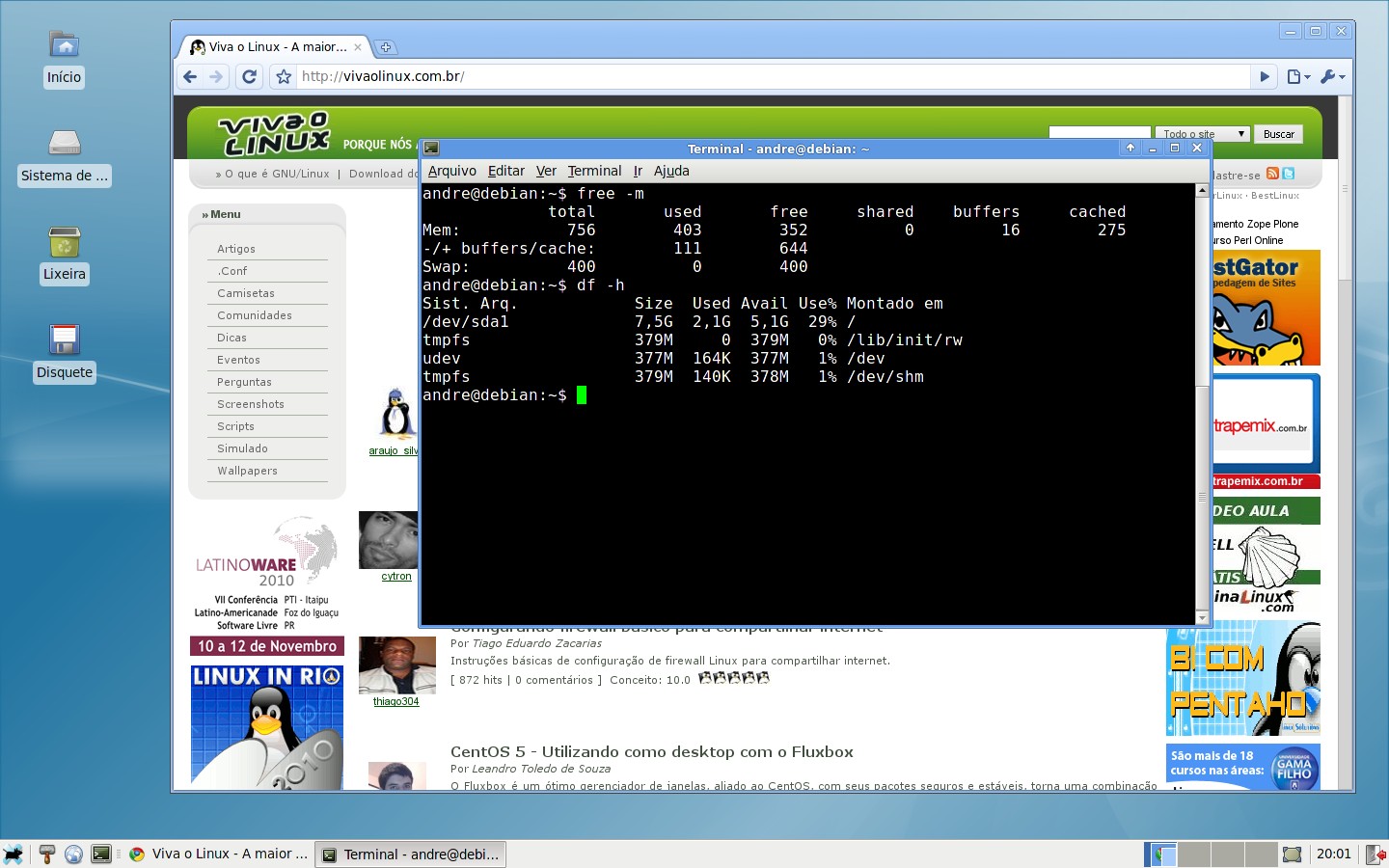Screen dimensions: 1389x868
Task: Click the Linux in Rio banner
Action: pyautogui.click(x=267, y=728)
